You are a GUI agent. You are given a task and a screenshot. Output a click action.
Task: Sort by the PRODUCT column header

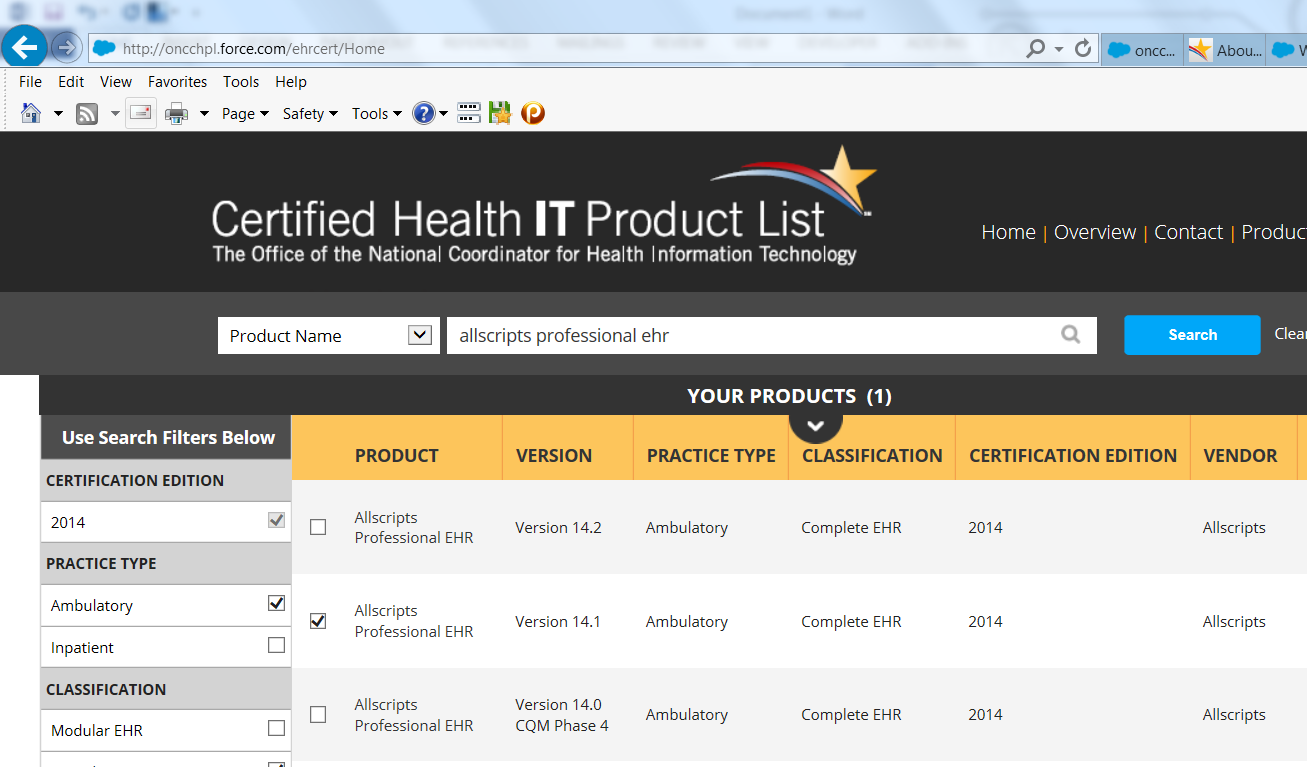[396, 455]
